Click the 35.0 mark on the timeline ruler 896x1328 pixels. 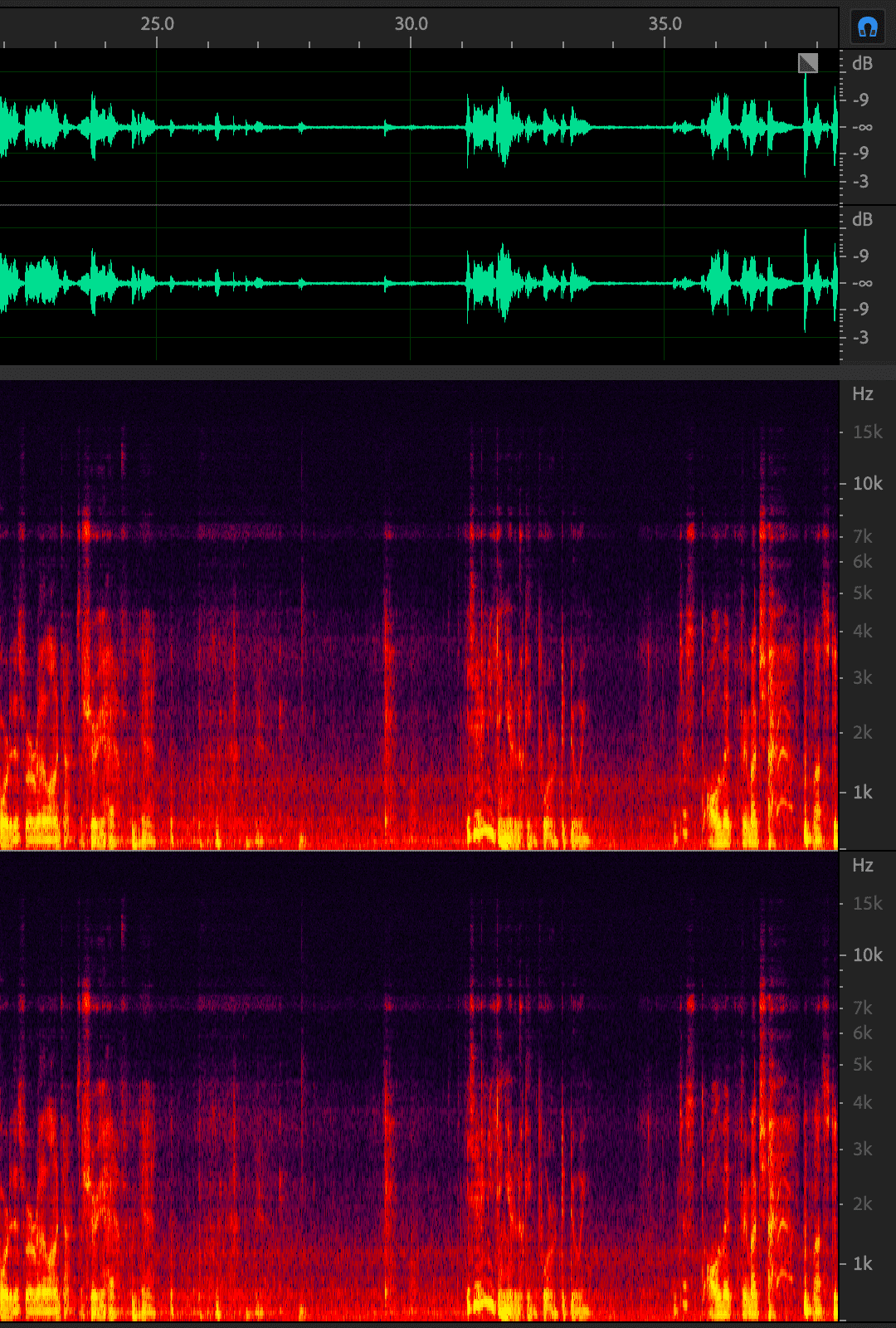coord(665,24)
